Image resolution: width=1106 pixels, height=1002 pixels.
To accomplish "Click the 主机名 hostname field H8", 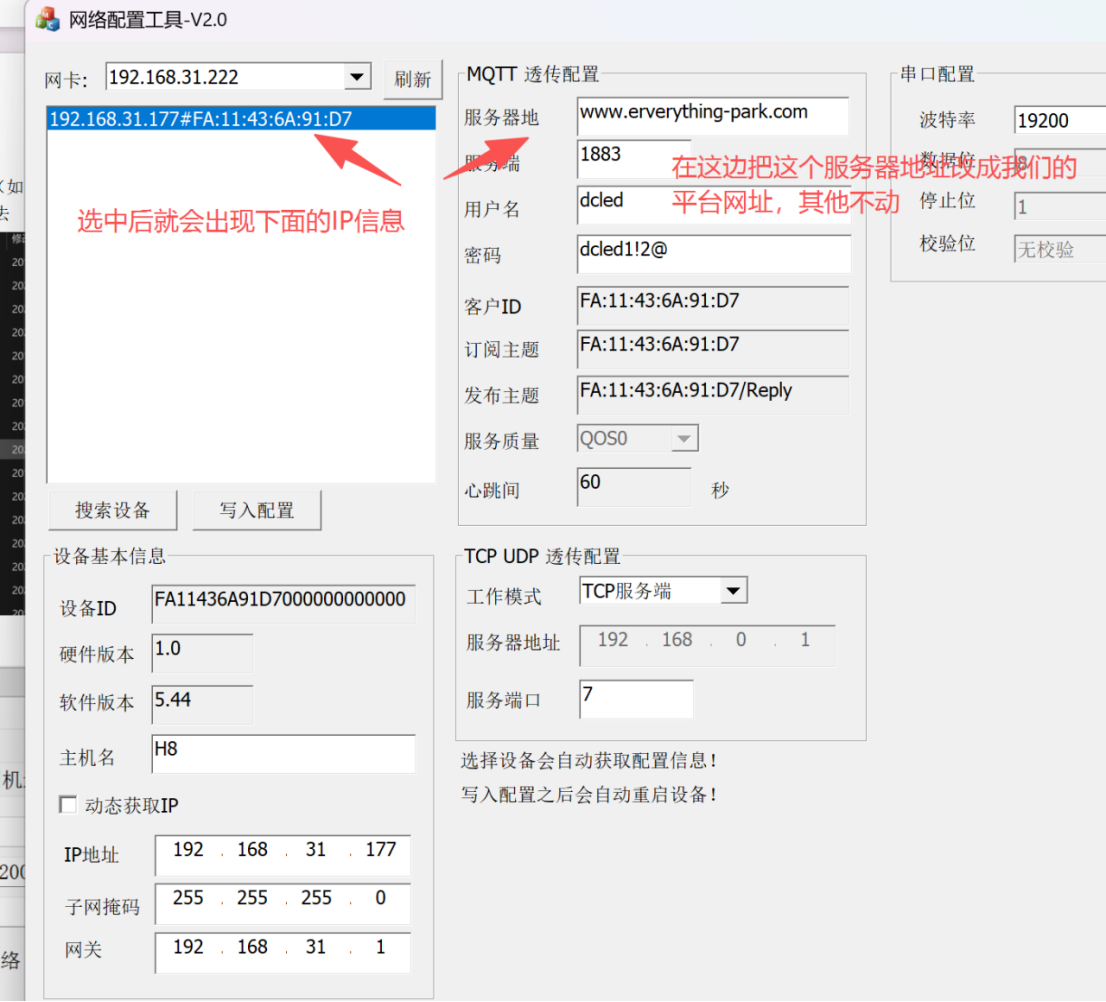I will [283, 754].
